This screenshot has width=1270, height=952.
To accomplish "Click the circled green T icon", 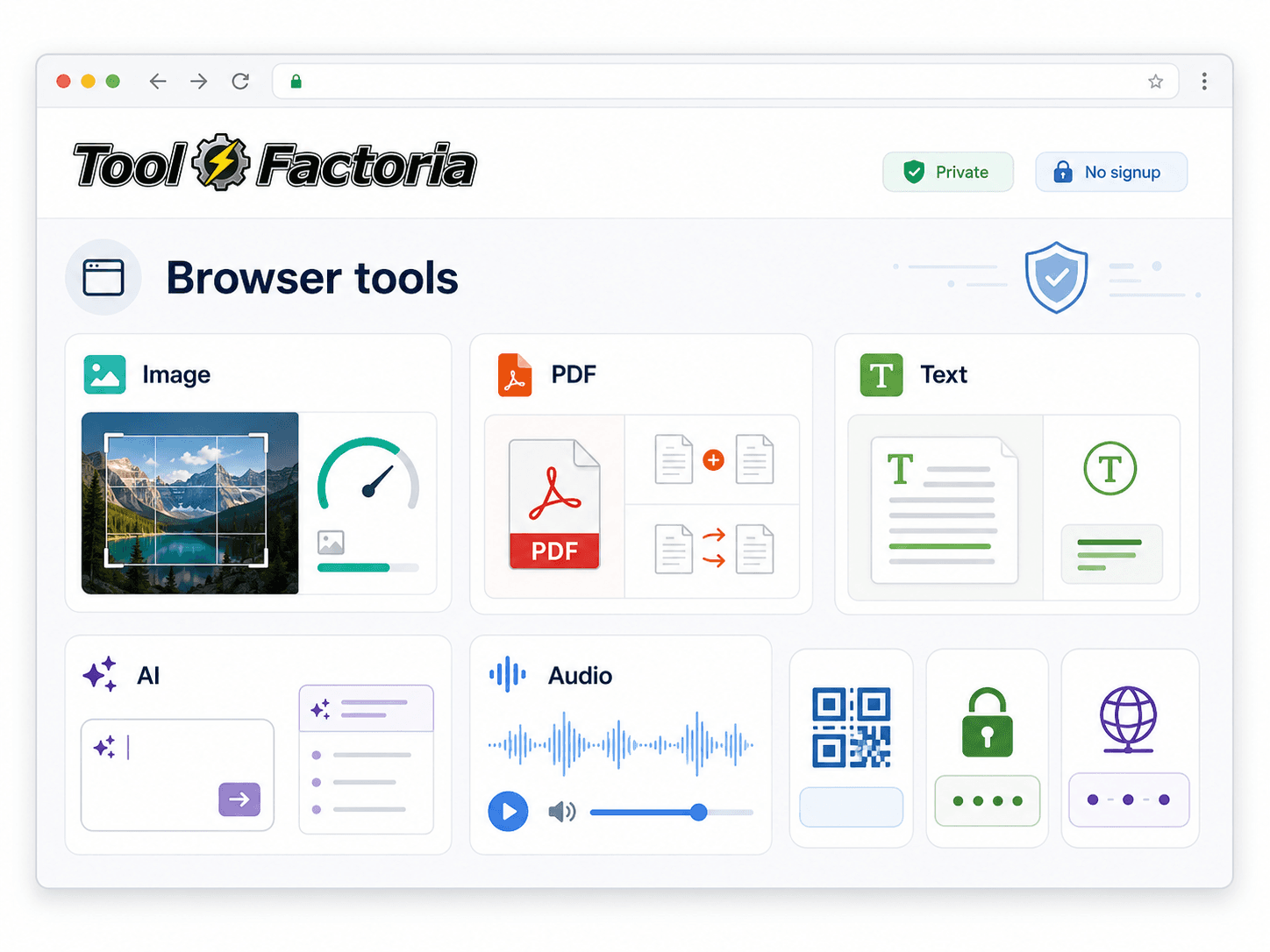I will coord(1110,468).
